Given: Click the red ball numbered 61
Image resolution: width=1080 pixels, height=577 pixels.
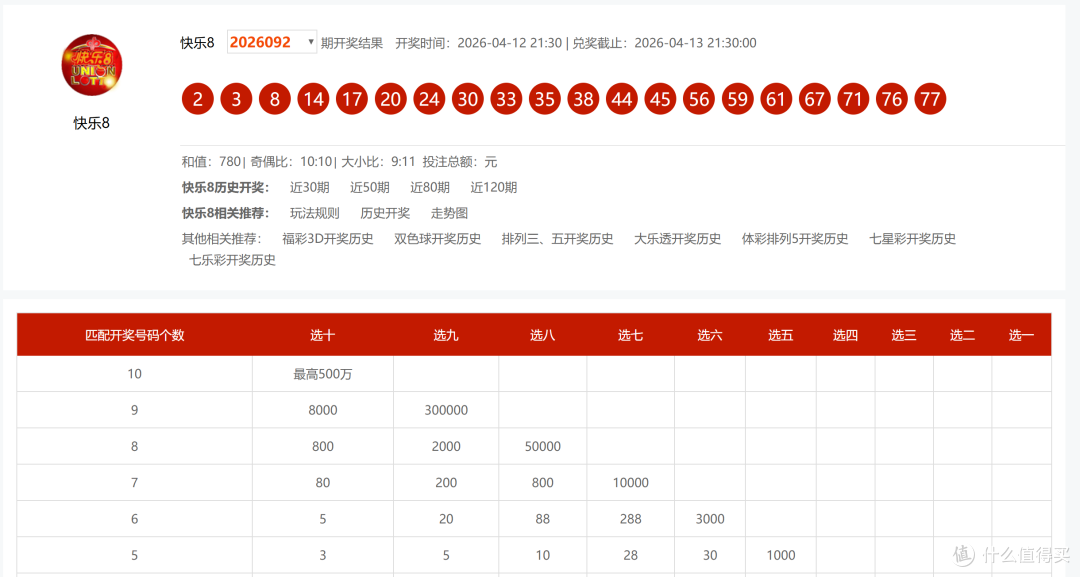Looking at the screenshot, I should [x=776, y=99].
